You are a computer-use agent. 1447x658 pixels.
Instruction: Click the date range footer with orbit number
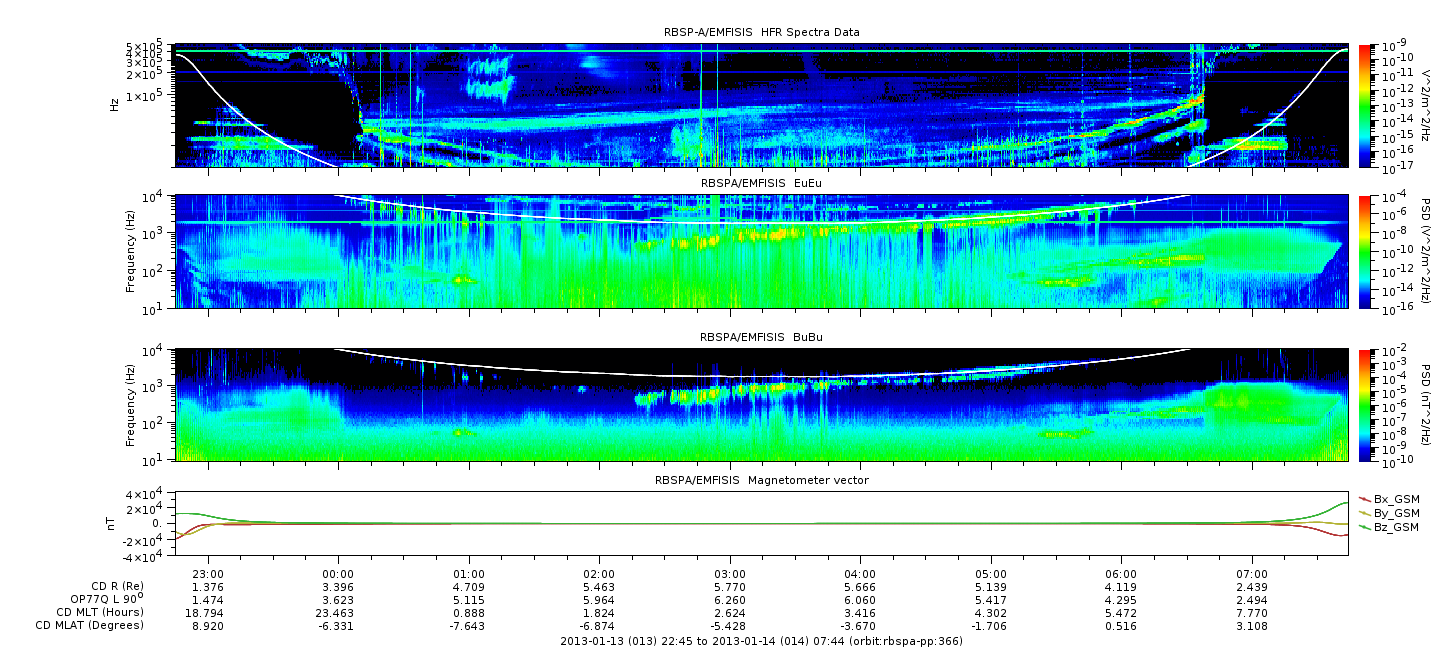coord(761,642)
